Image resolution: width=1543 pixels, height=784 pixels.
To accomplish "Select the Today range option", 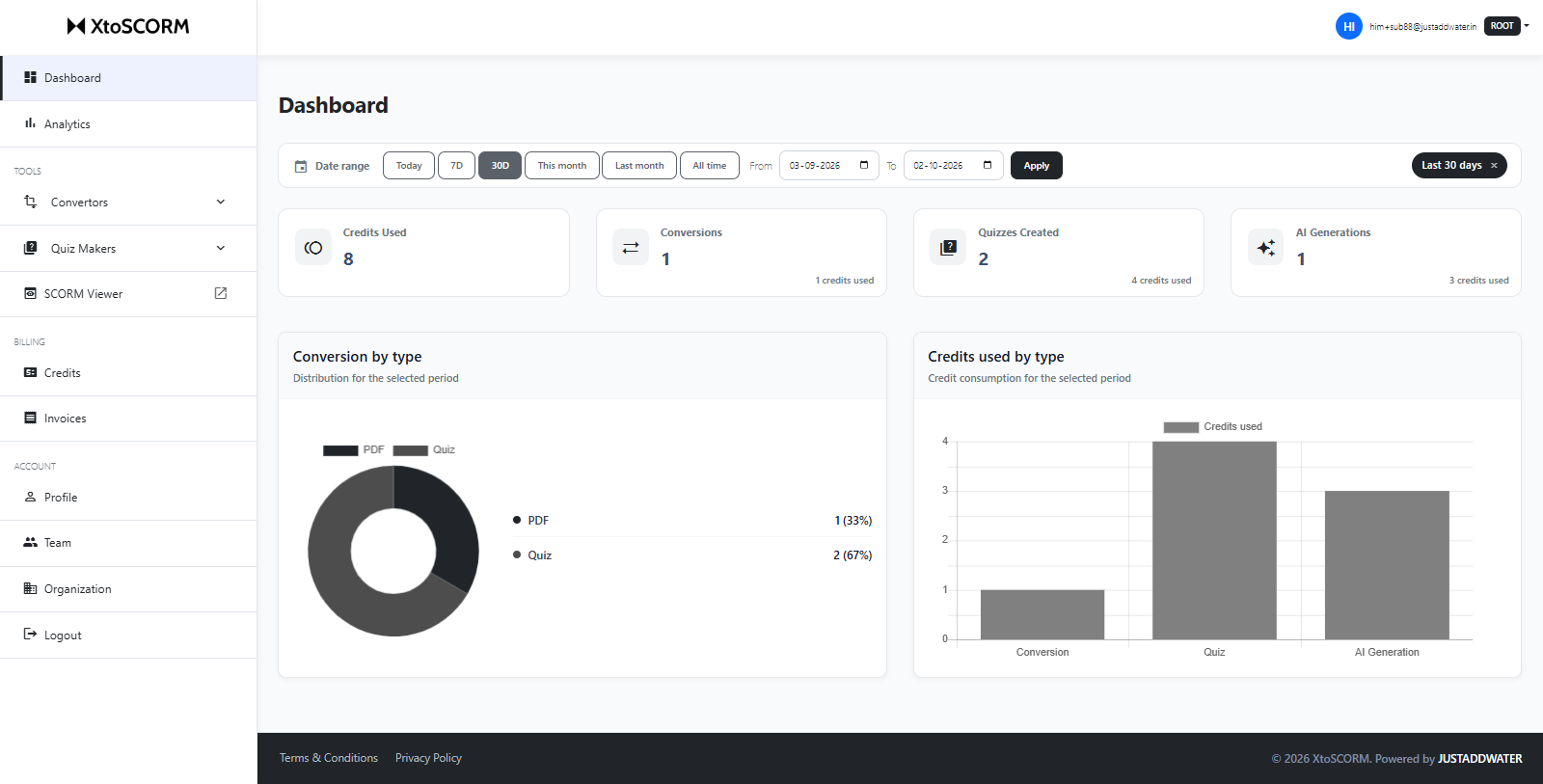I will click(x=409, y=166).
